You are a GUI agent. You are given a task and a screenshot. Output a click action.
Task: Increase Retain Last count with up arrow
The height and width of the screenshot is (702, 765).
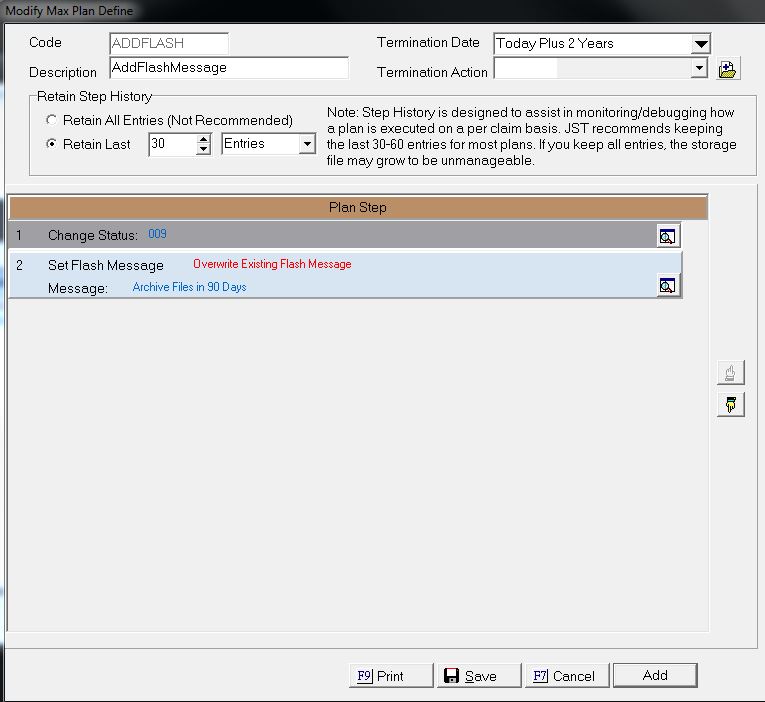pos(203,139)
